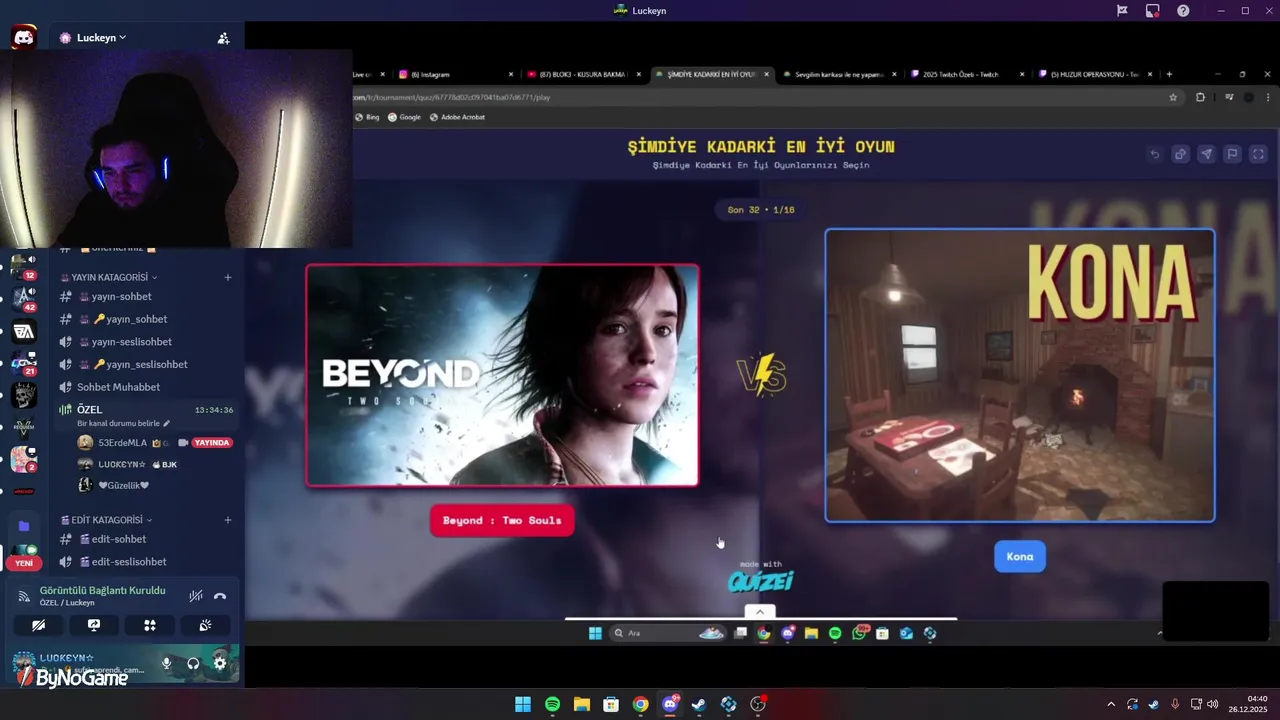This screenshot has width=1280, height=720.
Task: Open Steam from the bottom Windows taskbar
Action: [x=699, y=704]
